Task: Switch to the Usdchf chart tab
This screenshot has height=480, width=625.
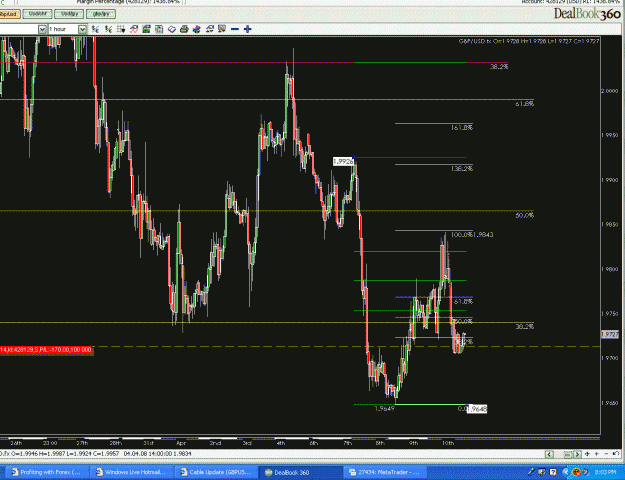Action: [x=37, y=14]
